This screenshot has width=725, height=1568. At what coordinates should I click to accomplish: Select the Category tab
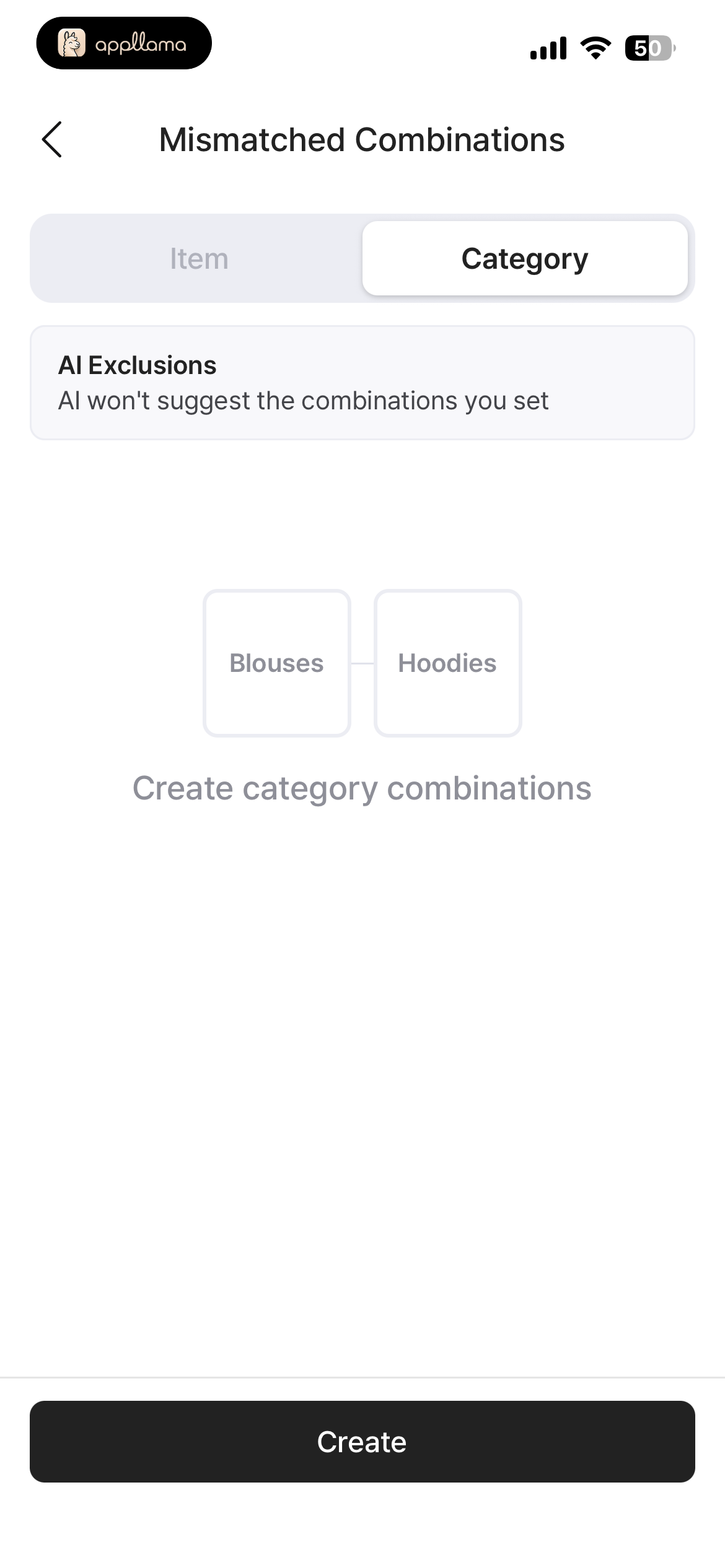[525, 258]
